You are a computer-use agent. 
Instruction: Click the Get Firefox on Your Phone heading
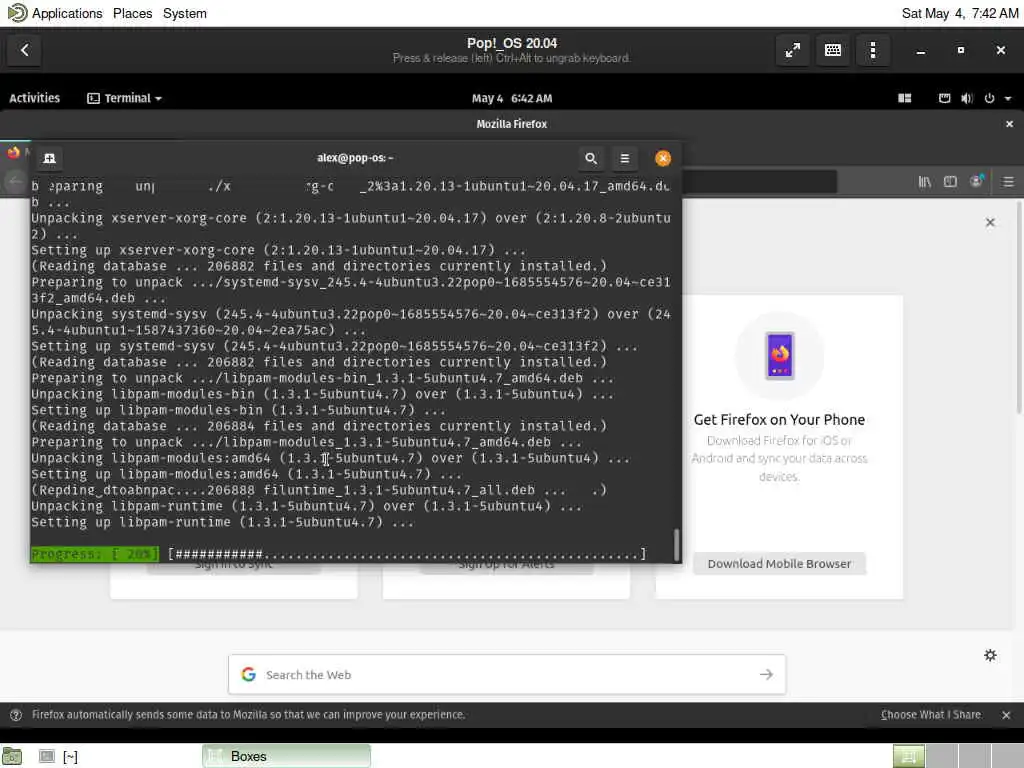[779, 419]
